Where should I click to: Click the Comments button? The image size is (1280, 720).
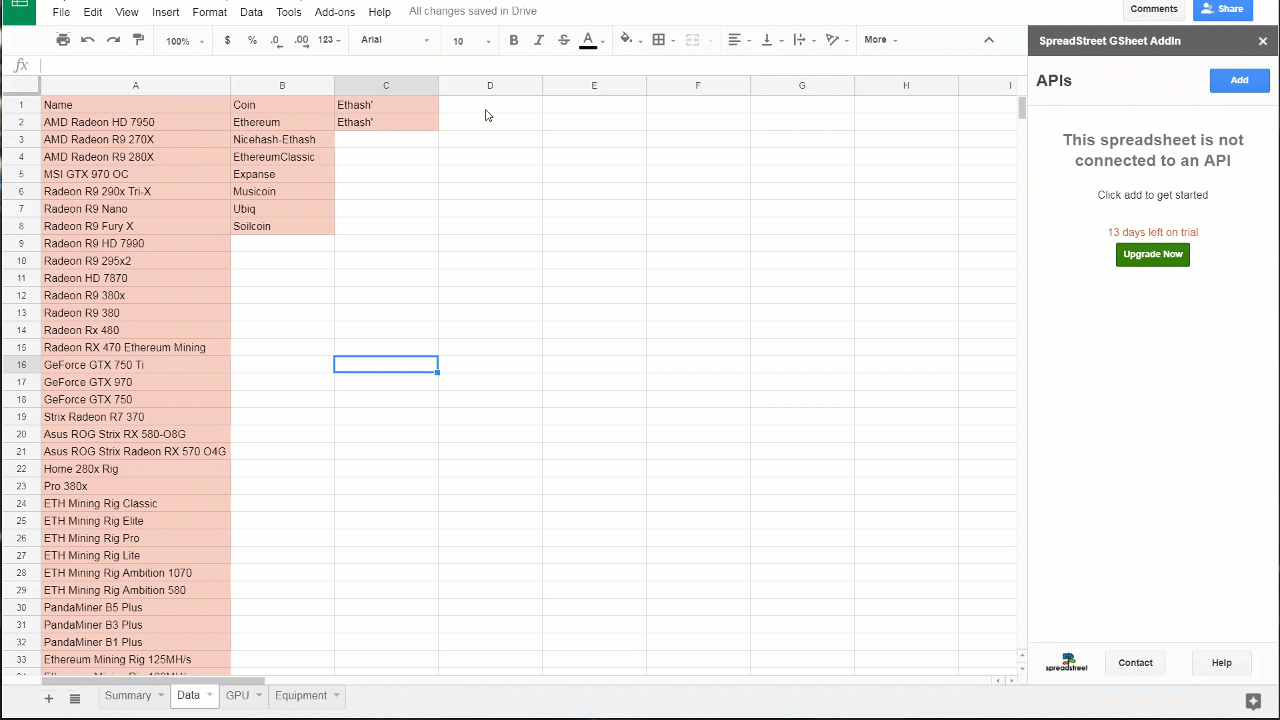[1154, 9]
